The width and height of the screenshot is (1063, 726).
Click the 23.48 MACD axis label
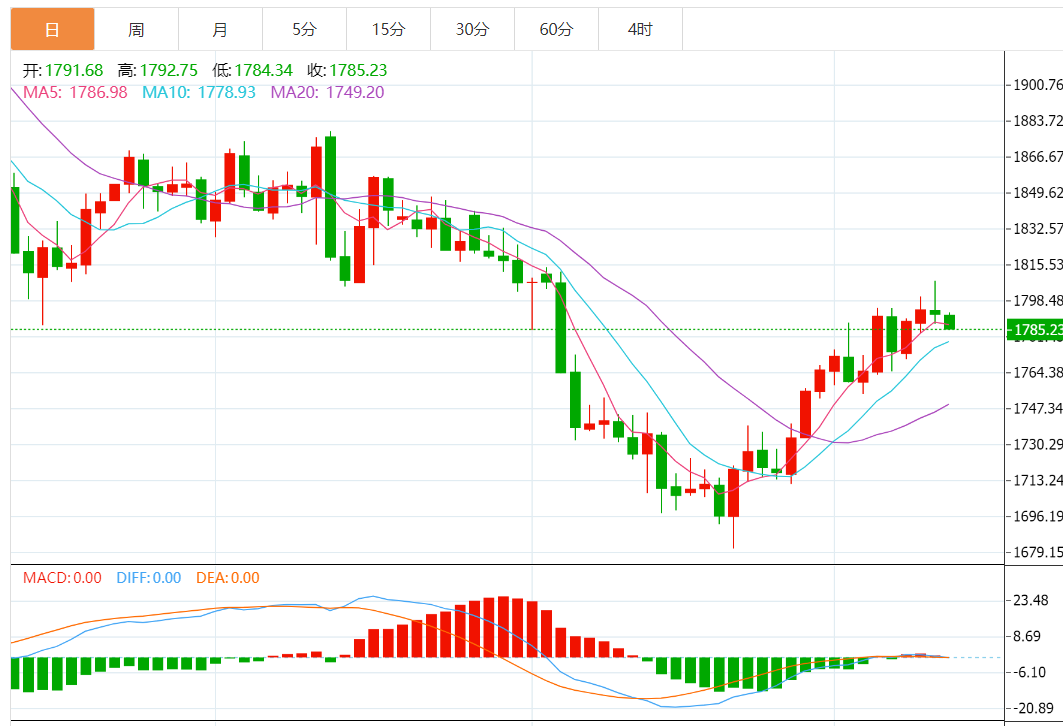pos(1031,600)
